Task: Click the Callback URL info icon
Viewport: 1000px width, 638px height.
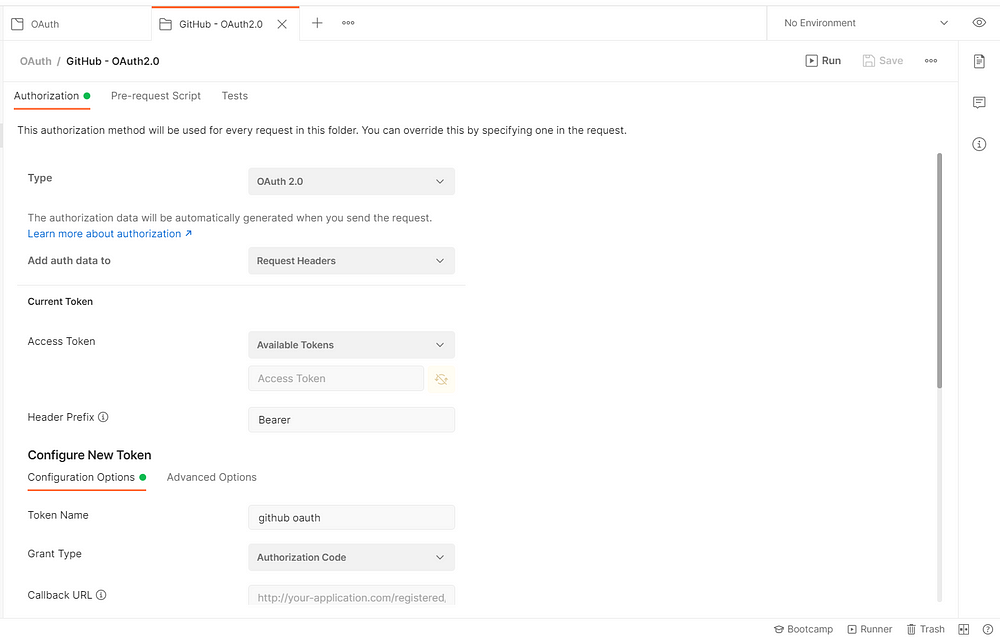Action: coord(101,595)
